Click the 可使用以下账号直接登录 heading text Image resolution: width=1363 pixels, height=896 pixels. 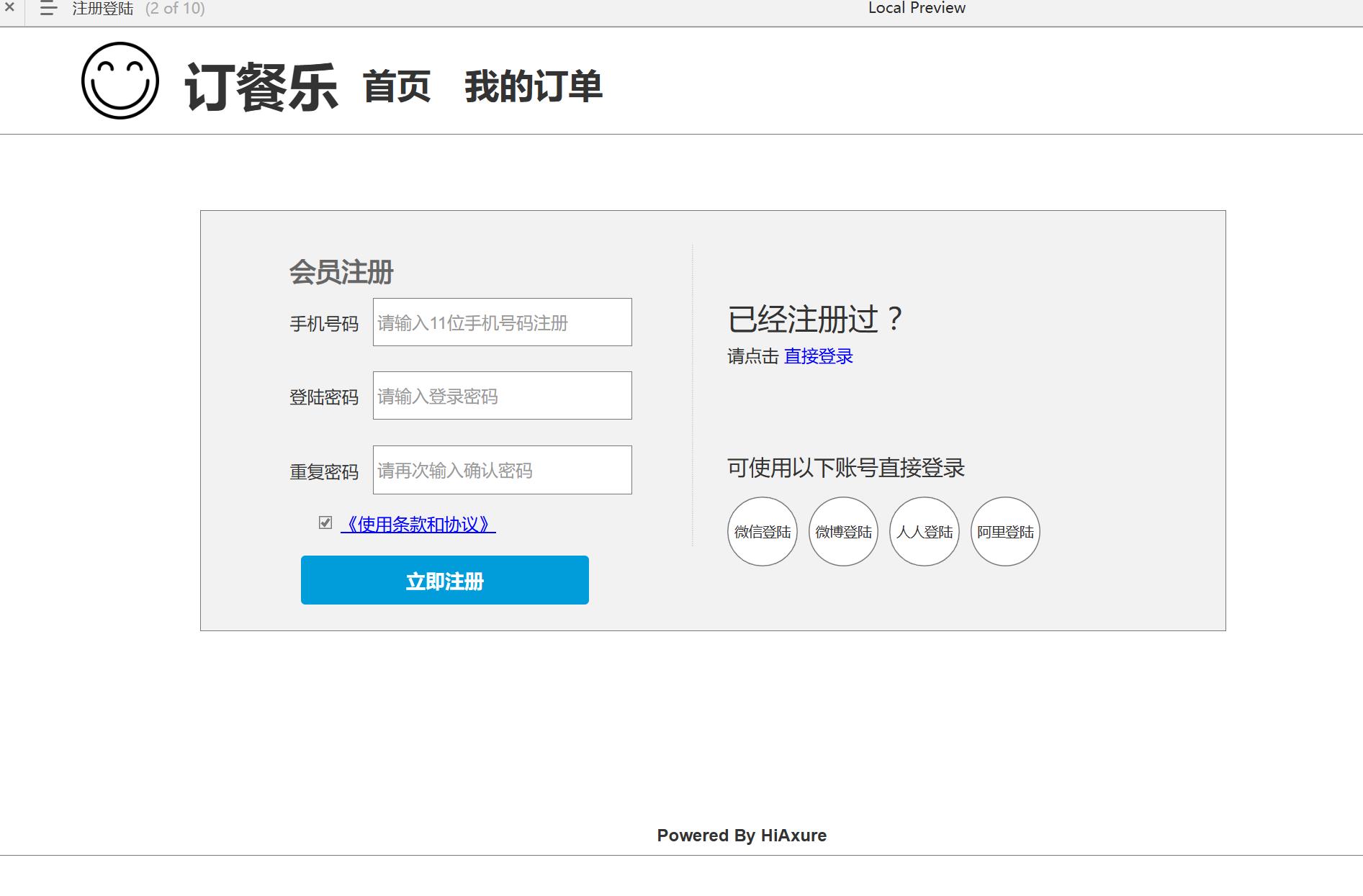[846, 468]
